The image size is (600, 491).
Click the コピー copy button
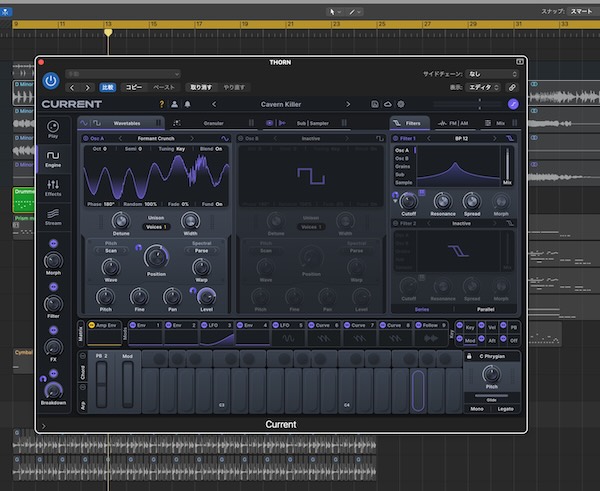coord(134,87)
